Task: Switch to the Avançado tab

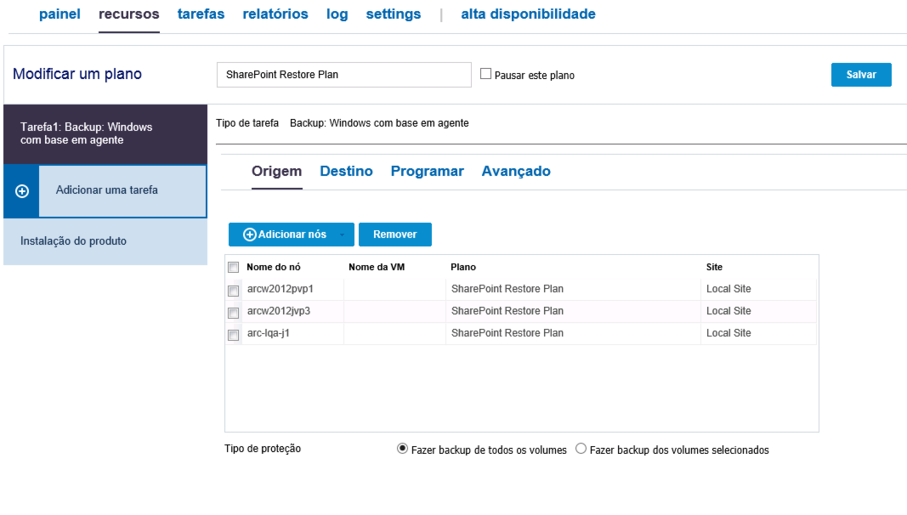Action: (516, 171)
